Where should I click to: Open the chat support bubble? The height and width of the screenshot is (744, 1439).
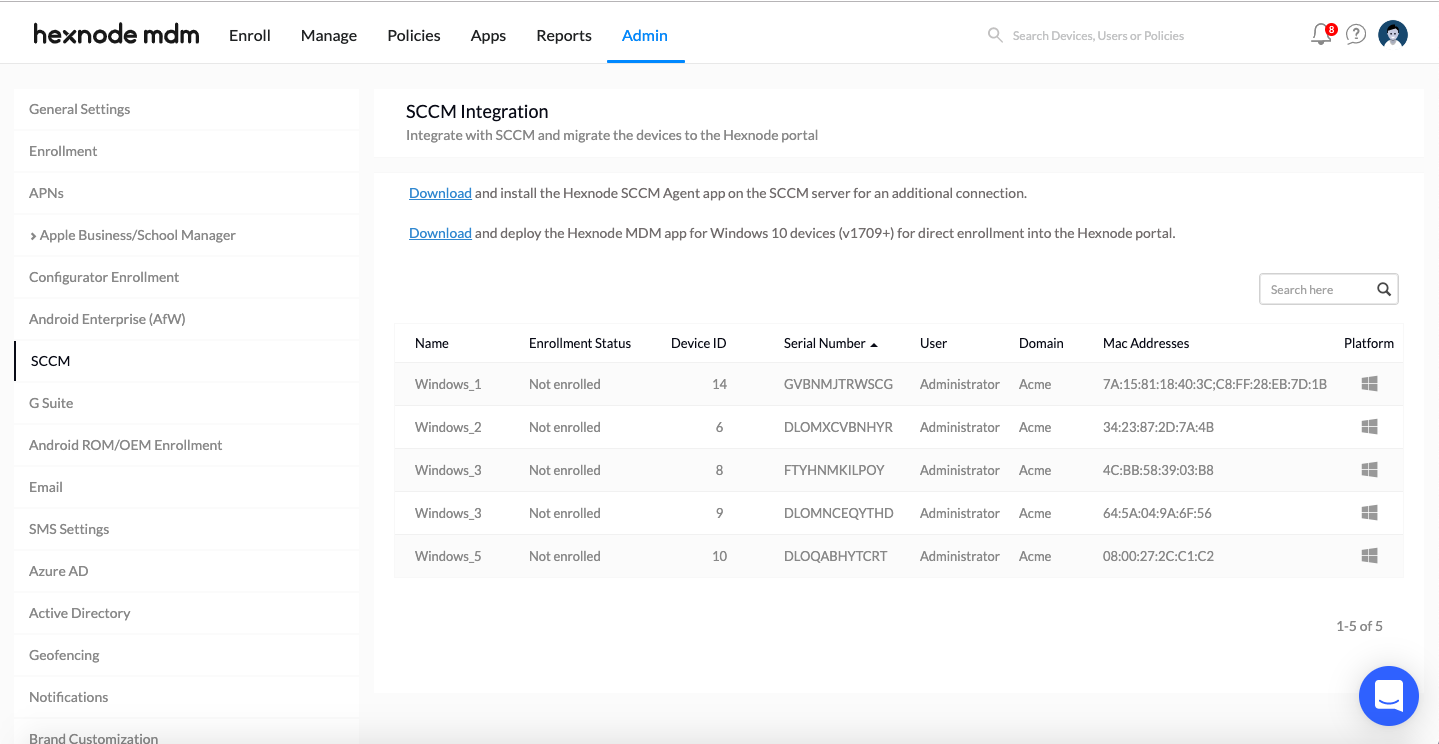(x=1389, y=696)
